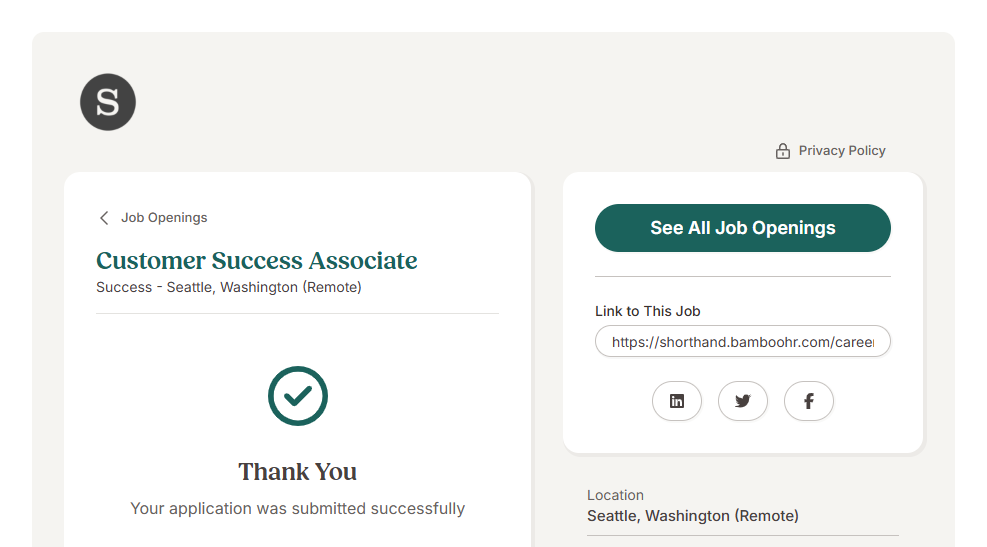Viewport: 987px width, 547px height.
Task: Click the Customer Success Associate job title
Action: pos(257,261)
